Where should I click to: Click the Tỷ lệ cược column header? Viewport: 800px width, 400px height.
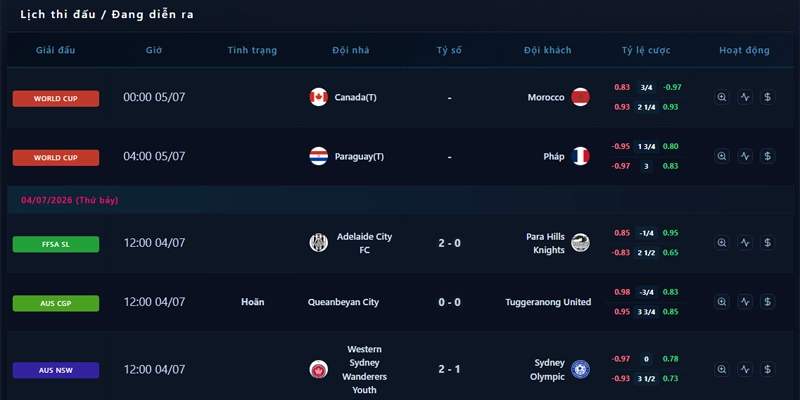click(x=646, y=50)
